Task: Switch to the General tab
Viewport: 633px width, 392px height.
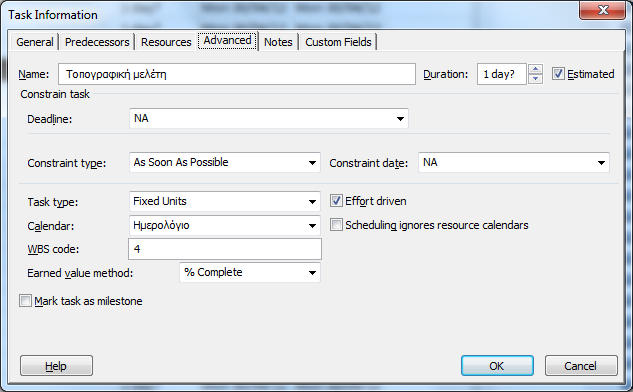Action: 35,42
